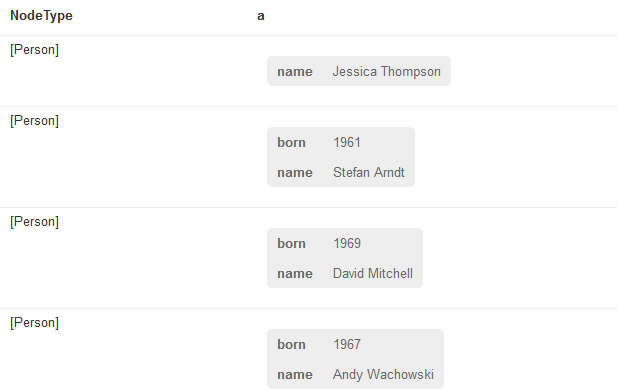This screenshot has width=617, height=391.
Task: Click the [Person] label beside Jessica Thompson
Action: [35, 50]
